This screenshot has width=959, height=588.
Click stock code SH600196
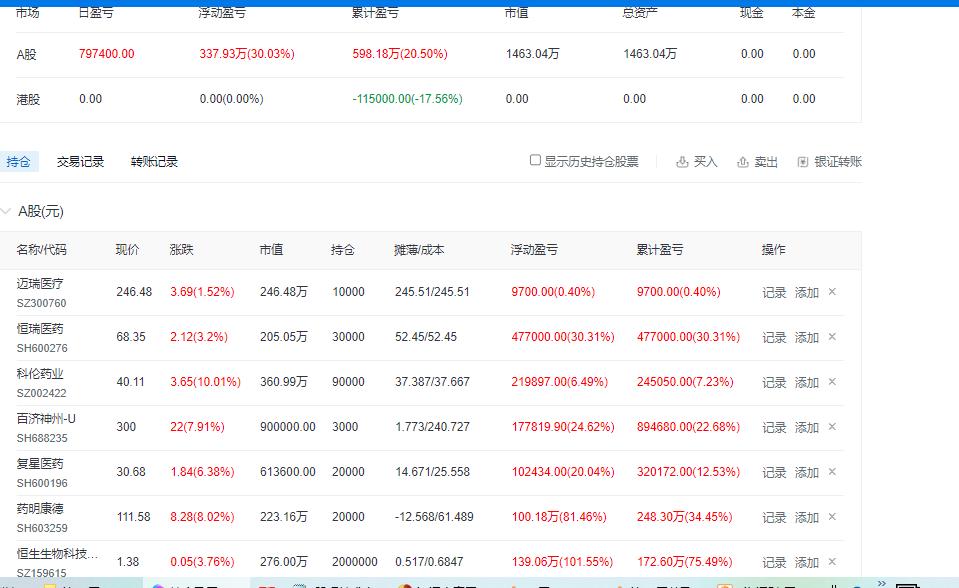pos(42,483)
